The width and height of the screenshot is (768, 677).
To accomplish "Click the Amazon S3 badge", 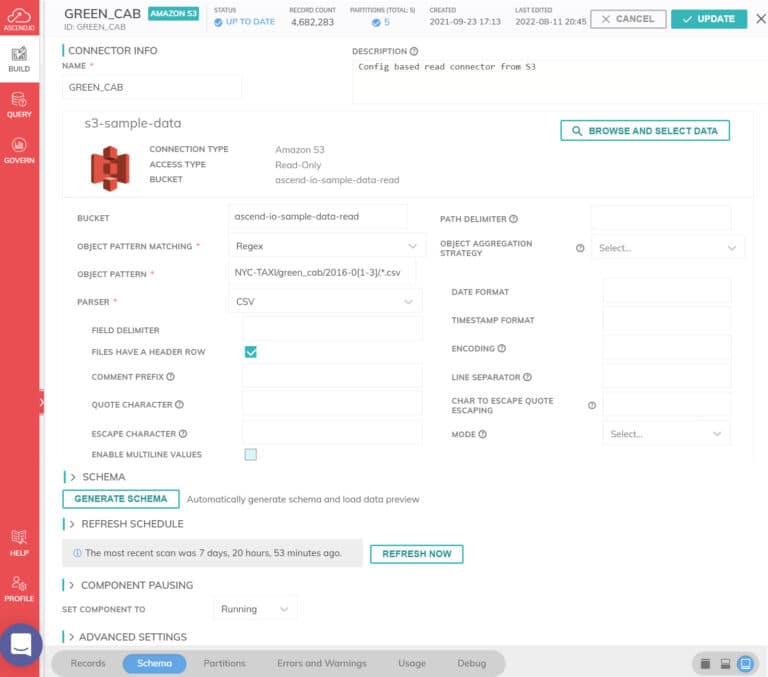I will coord(173,14).
